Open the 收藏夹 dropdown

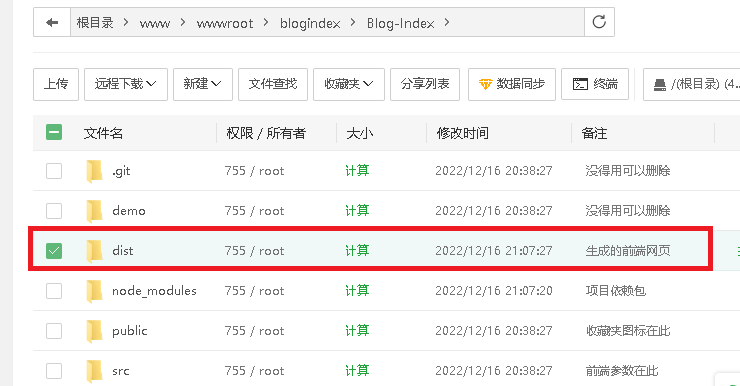(x=349, y=84)
